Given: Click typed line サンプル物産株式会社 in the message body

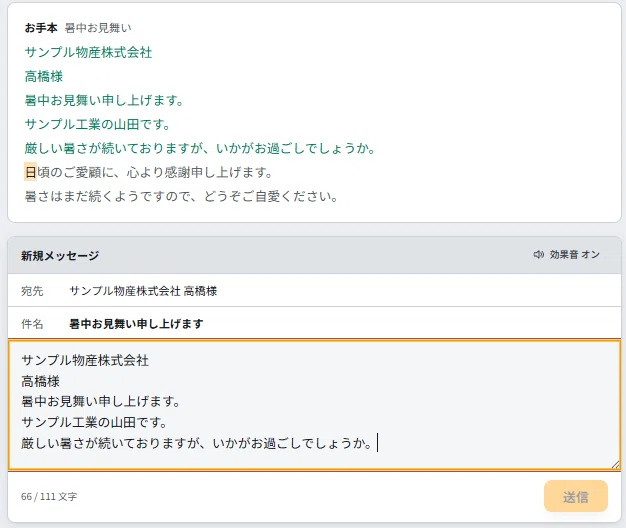Looking at the screenshot, I should (x=85, y=360).
